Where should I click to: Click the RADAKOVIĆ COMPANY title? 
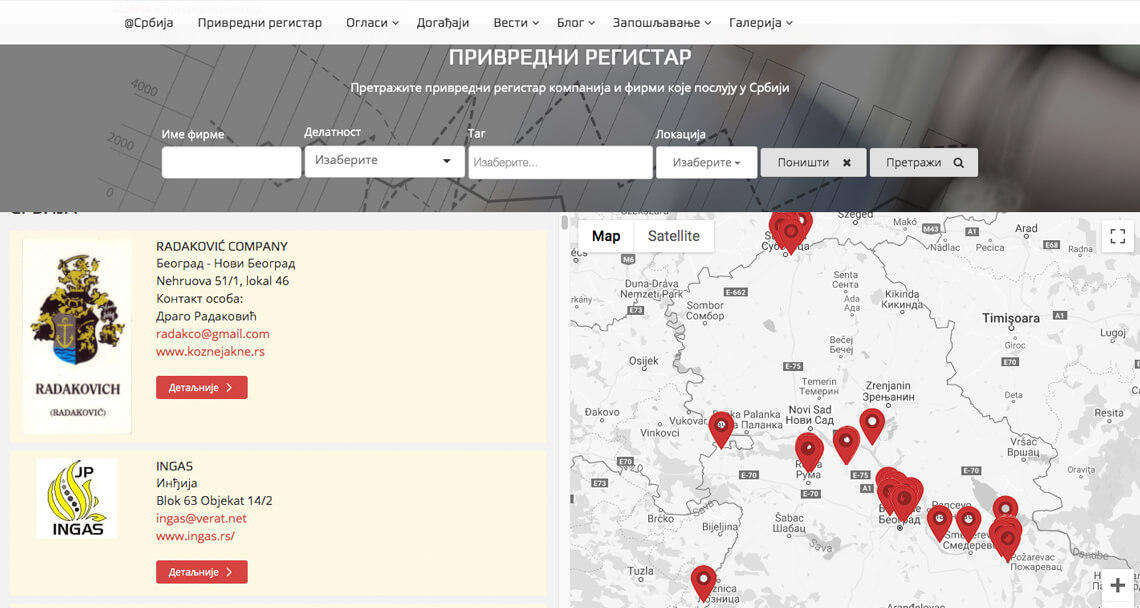pos(222,246)
